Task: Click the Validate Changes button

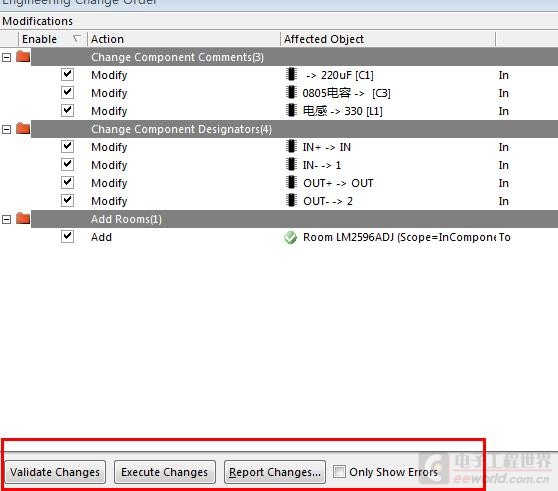Action: pyautogui.click(x=55, y=472)
